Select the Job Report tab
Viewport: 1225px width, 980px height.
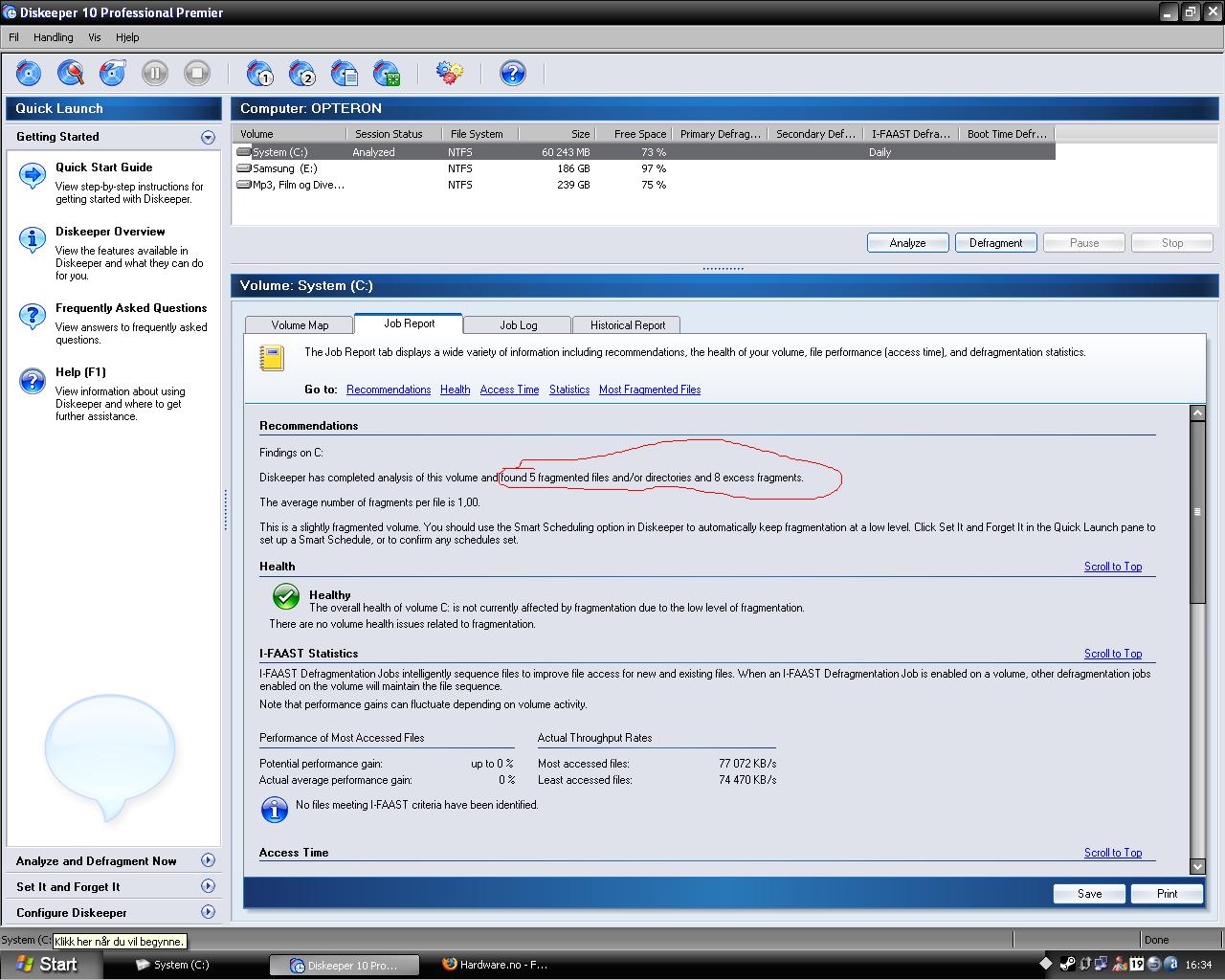tap(410, 323)
